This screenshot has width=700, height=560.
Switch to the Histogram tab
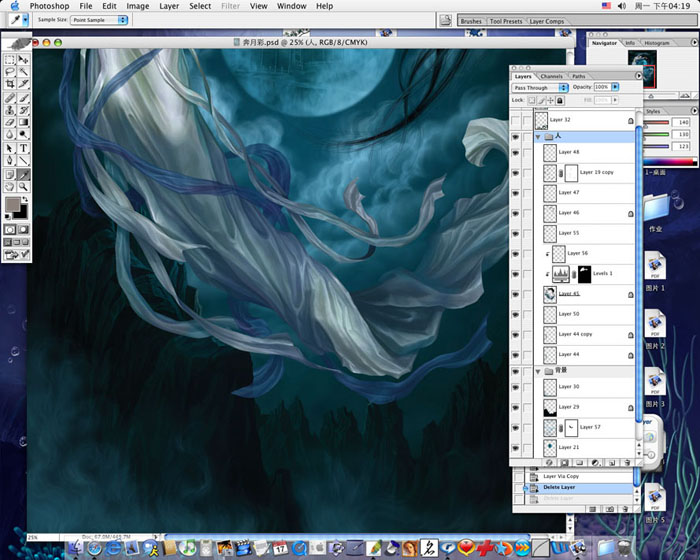pyautogui.click(x=657, y=43)
